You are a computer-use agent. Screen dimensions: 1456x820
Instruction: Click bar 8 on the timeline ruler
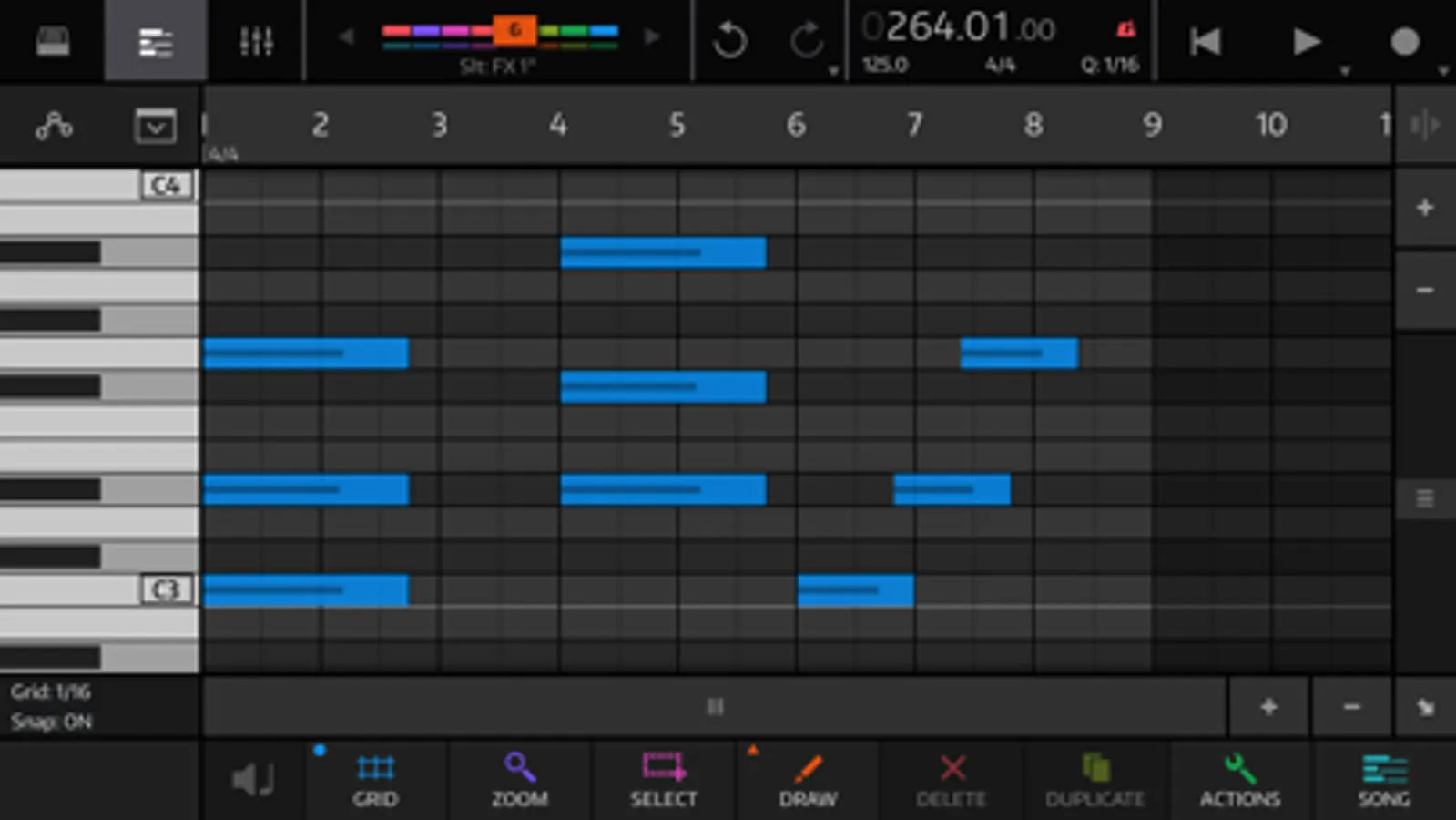click(1033, 125)
